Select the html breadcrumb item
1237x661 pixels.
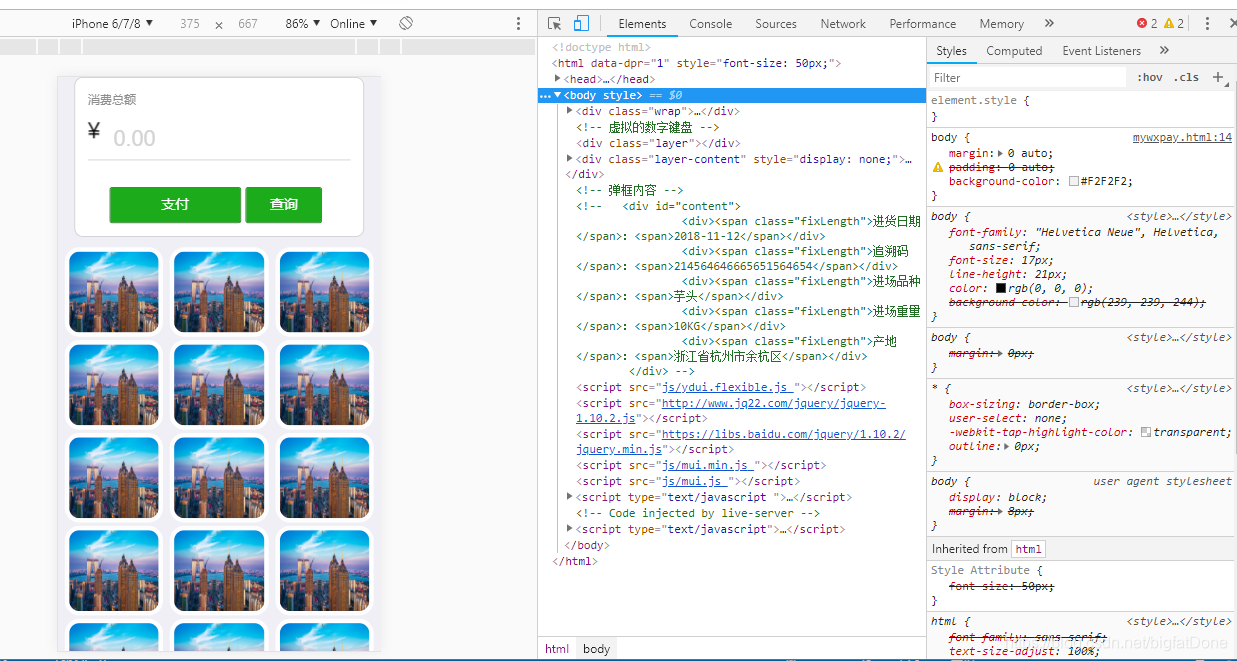[557, 649]
